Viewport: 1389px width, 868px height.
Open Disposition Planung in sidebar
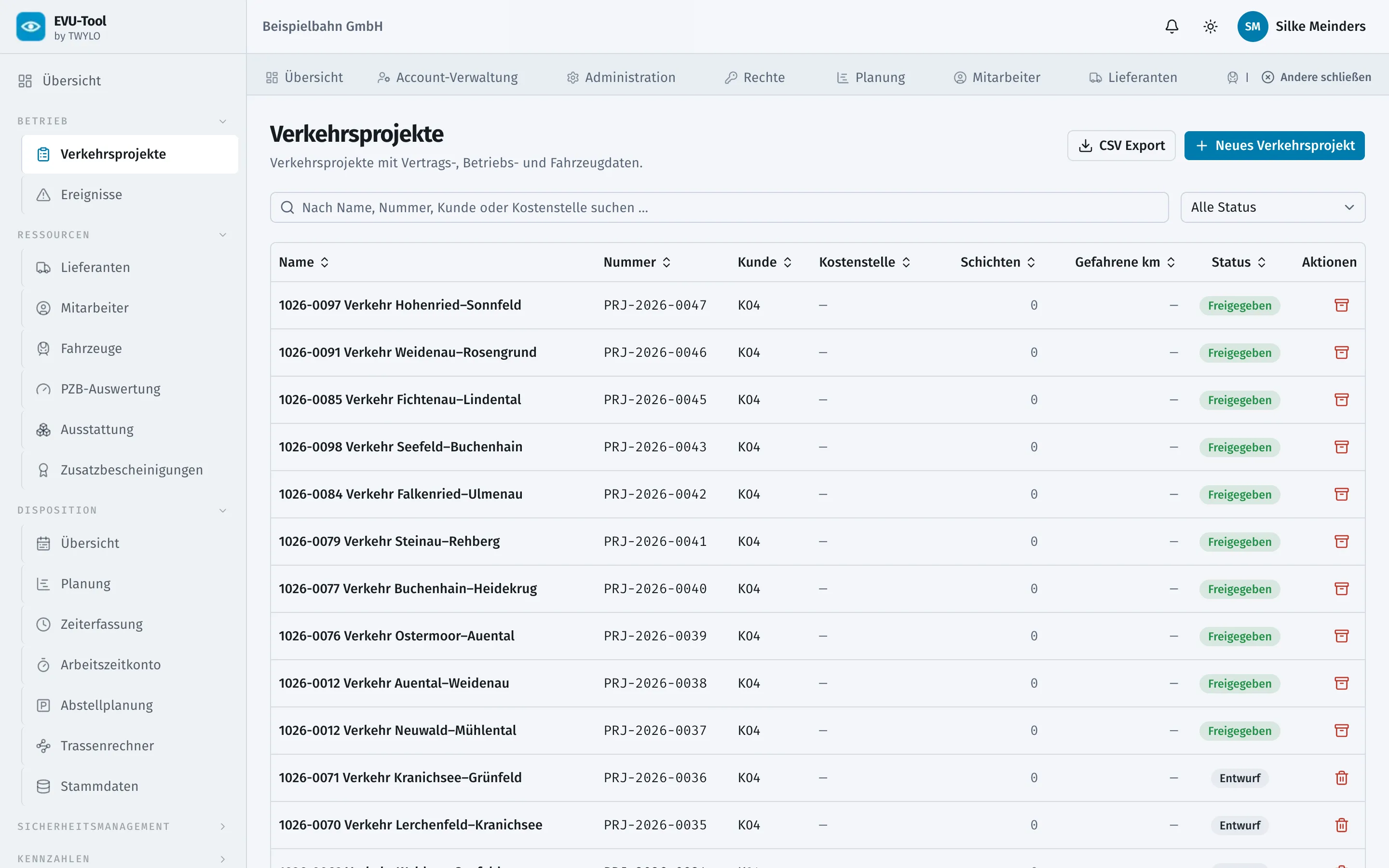tap(130, 584)
